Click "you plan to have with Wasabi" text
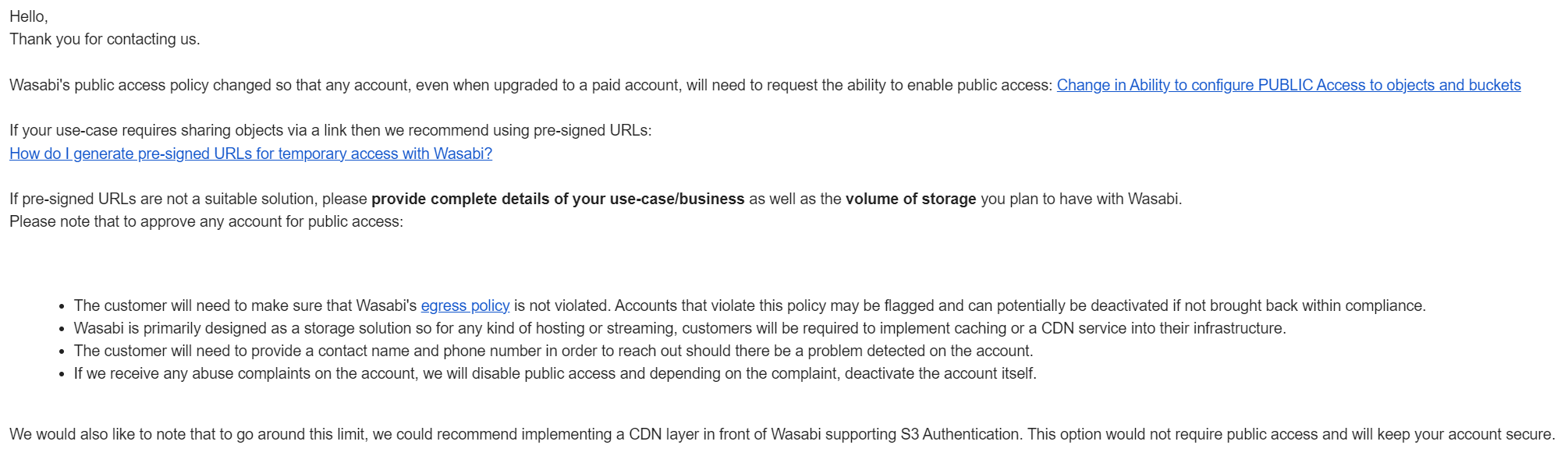 click(x=1079, y=199)
